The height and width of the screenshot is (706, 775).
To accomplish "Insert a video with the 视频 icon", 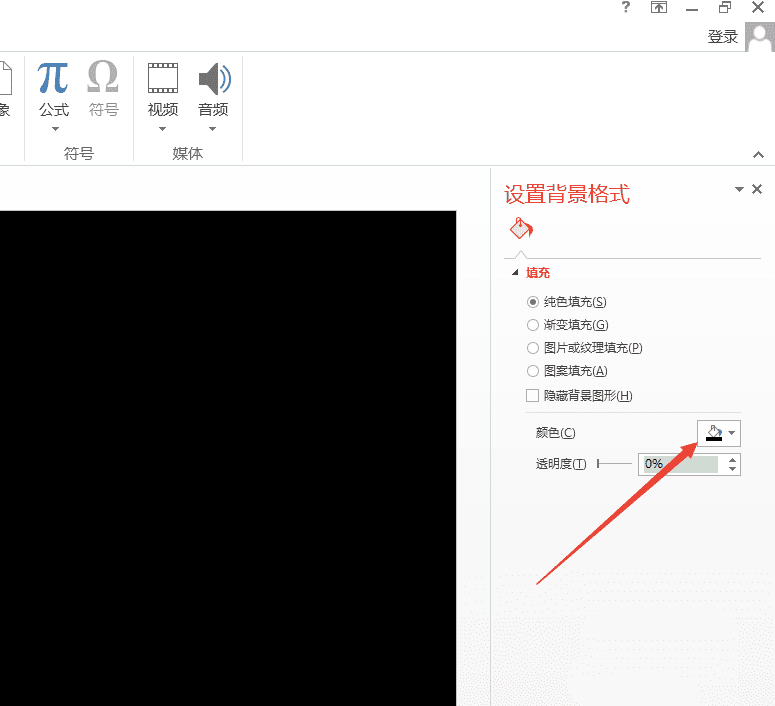I will (163, 78).
